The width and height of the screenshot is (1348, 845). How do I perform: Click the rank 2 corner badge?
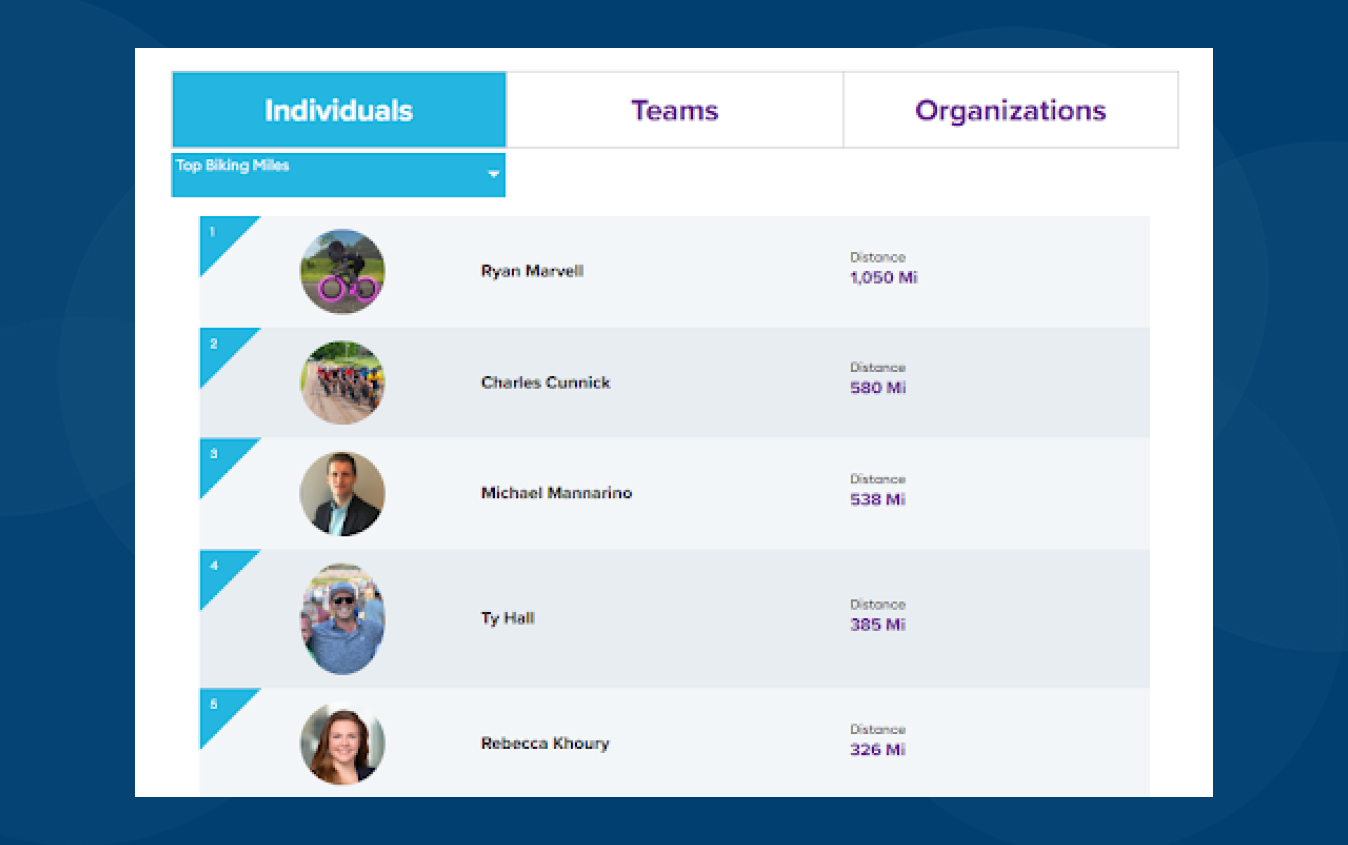click(217, 346)
